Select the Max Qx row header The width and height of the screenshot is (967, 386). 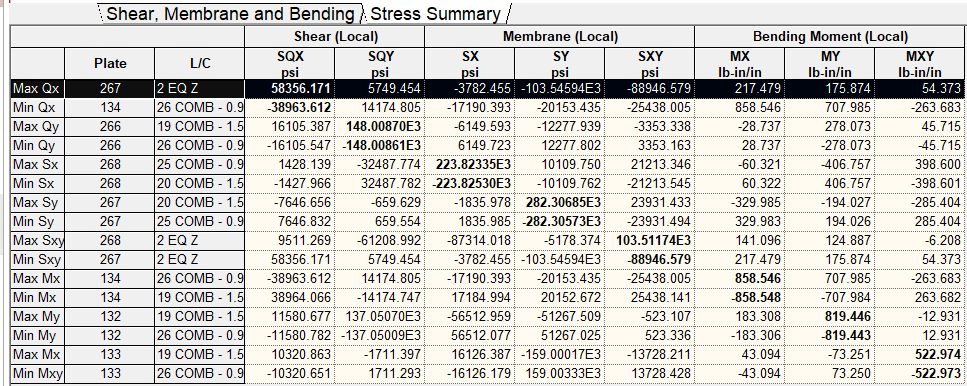(x=38, y=88)
